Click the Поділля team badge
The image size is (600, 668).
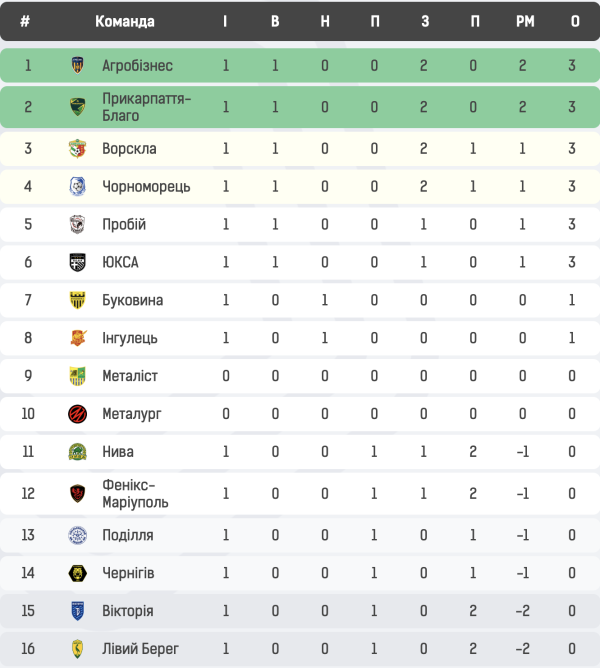[x=77, y=535]
